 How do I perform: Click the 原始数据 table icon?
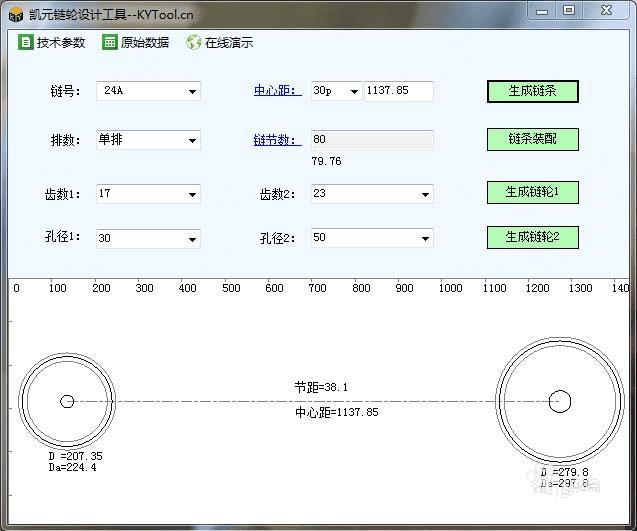tap(109, 42)
